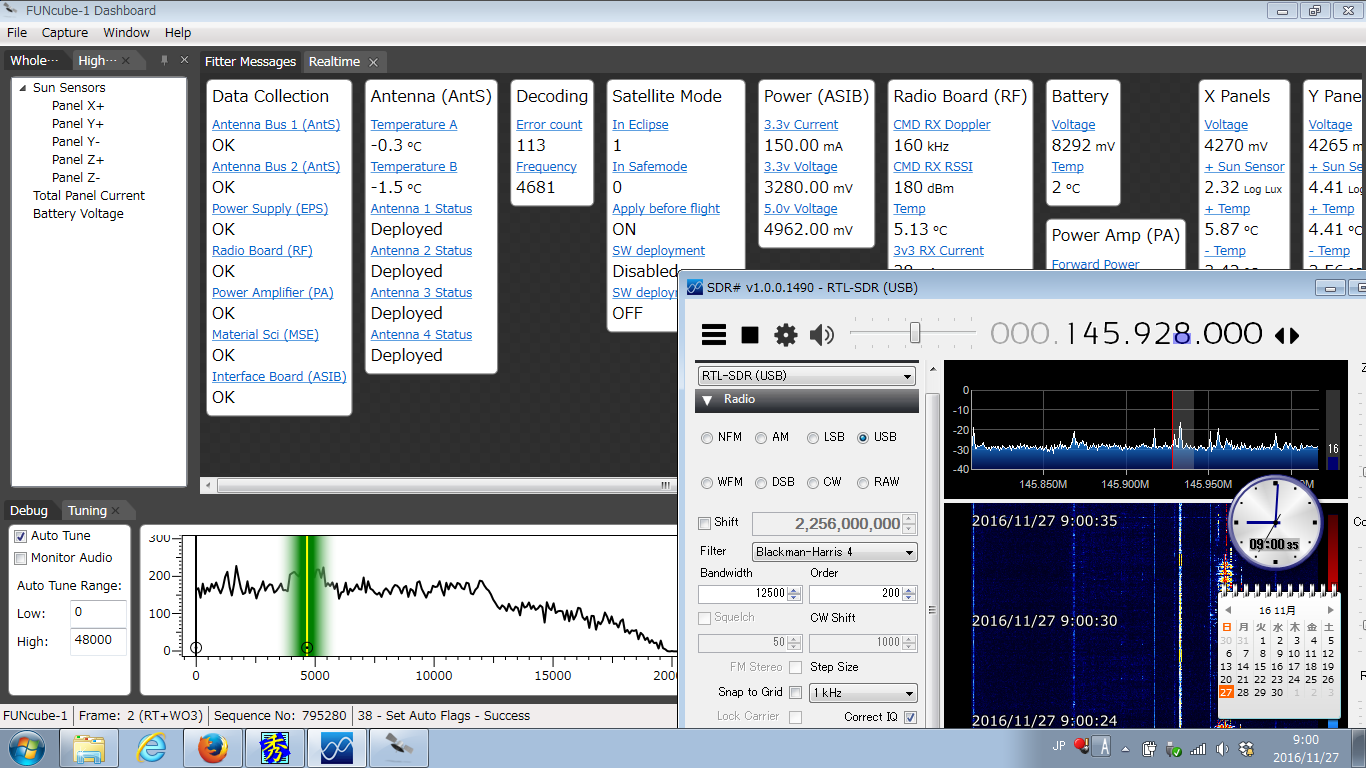Open the SDR# hamburger menu

pyautogui.click(x=713, y=335)
